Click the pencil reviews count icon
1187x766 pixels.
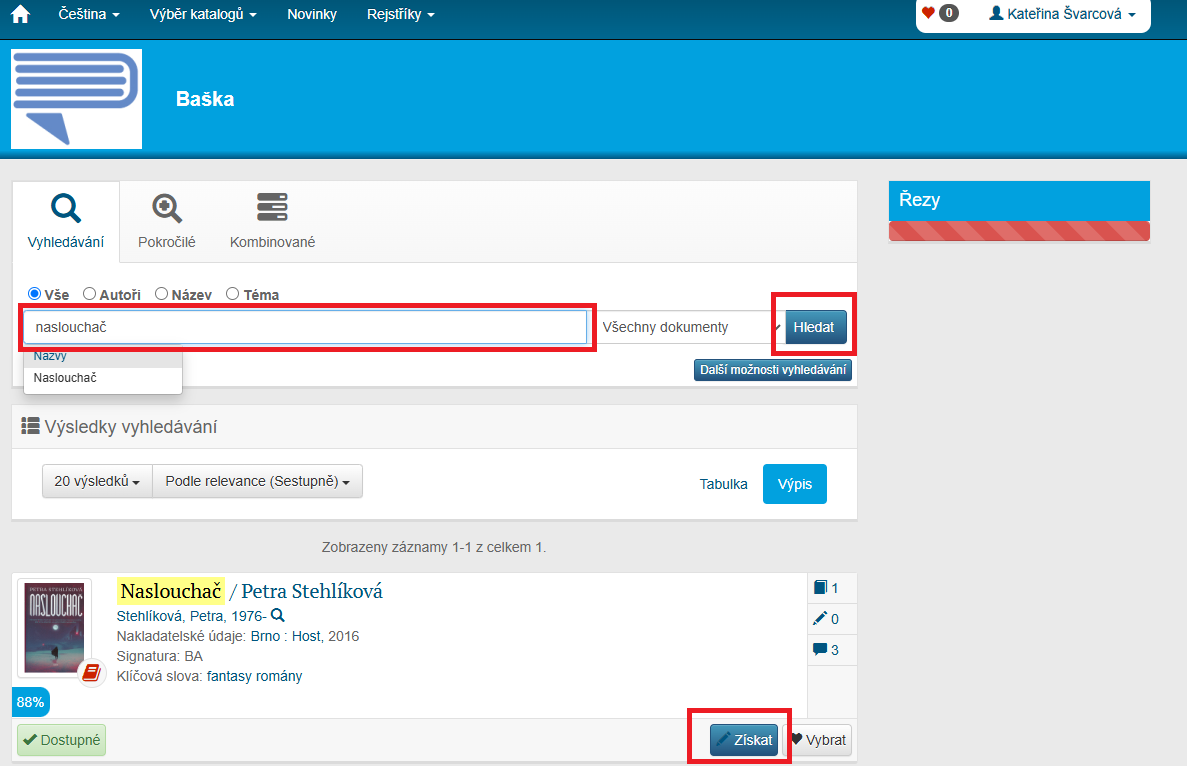[825, 619]
